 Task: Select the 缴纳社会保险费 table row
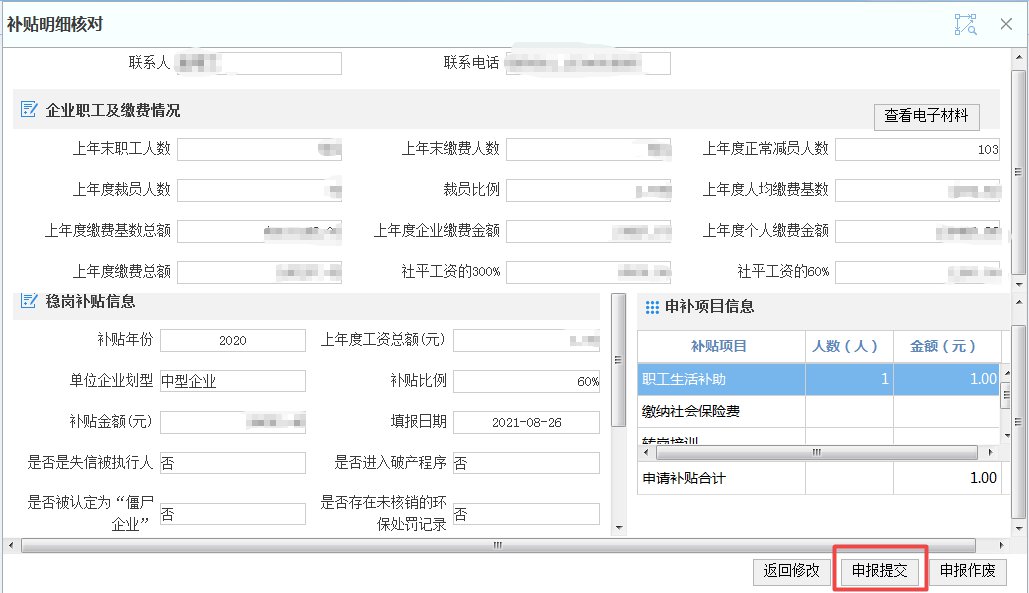720,412
